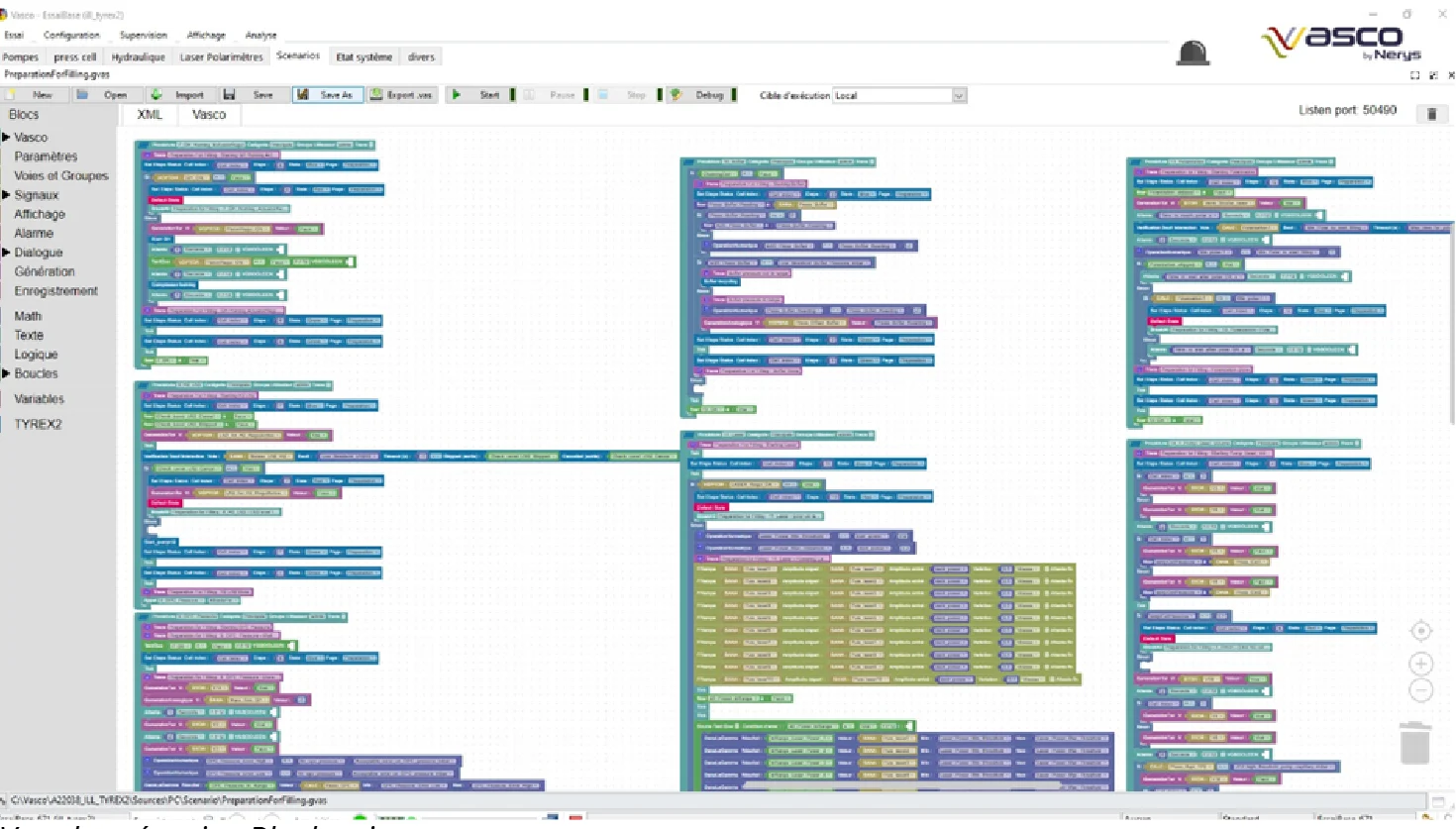The height and width of the screenshot is (829, 1456).
Task: Click the Stop scenario button
Action: pos(627,95)
